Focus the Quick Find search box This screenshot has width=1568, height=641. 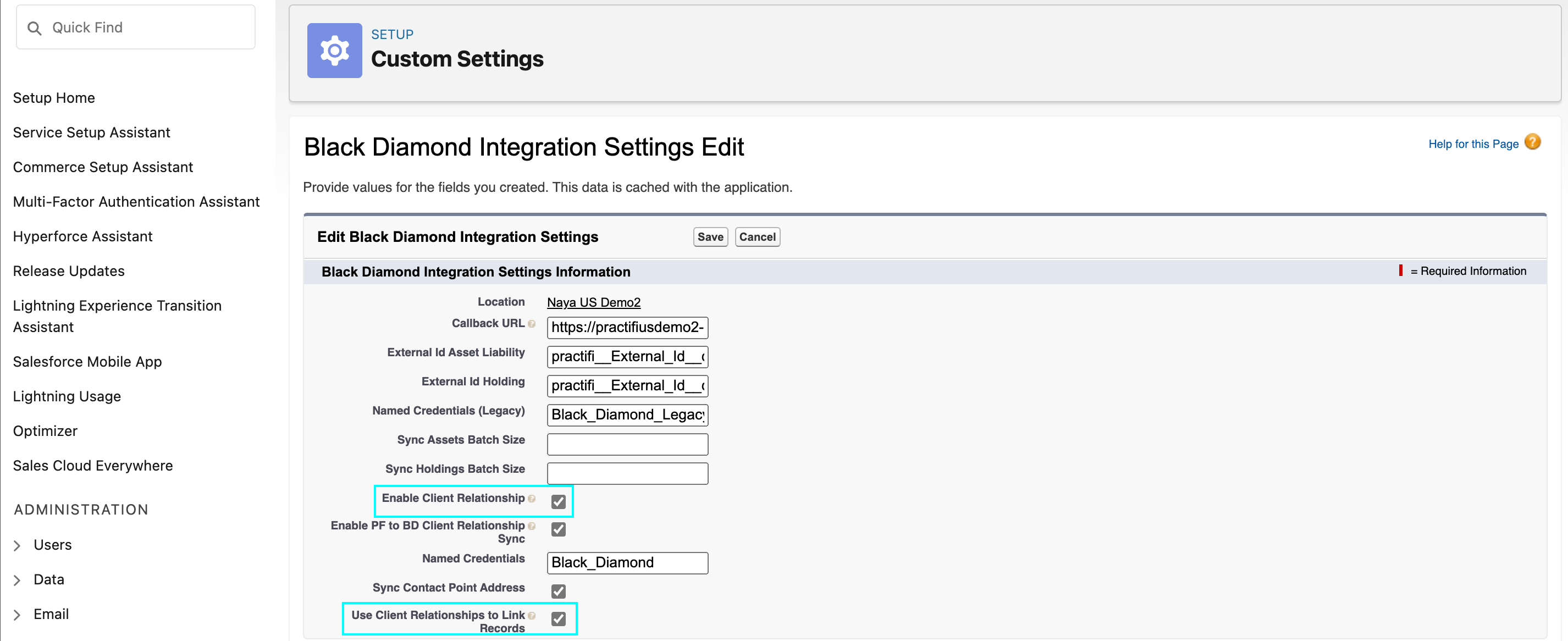pyautogui.click(x=136, y=27)
